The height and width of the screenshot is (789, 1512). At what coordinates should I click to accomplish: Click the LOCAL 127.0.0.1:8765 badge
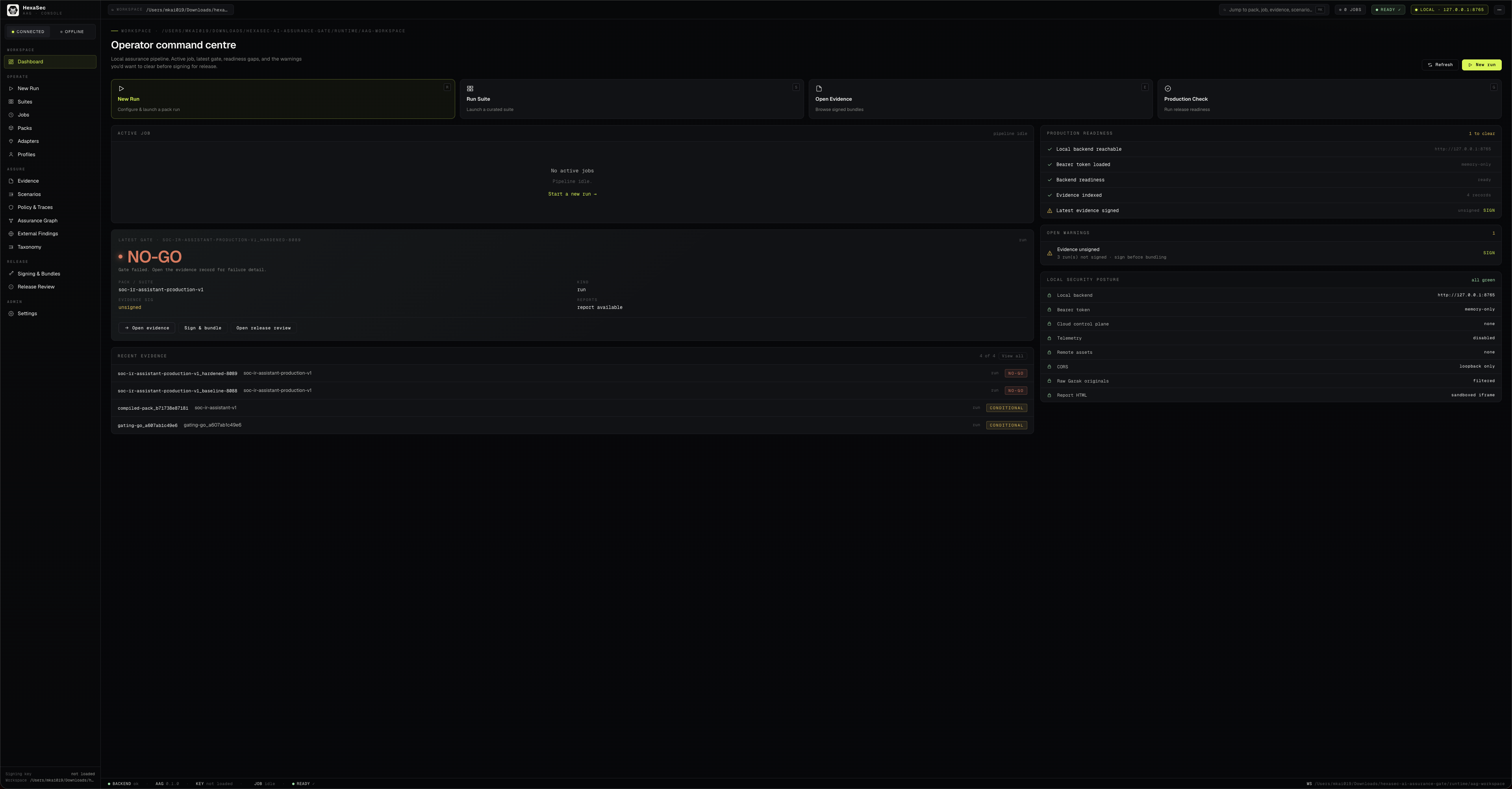click(x=1449, y=9)
